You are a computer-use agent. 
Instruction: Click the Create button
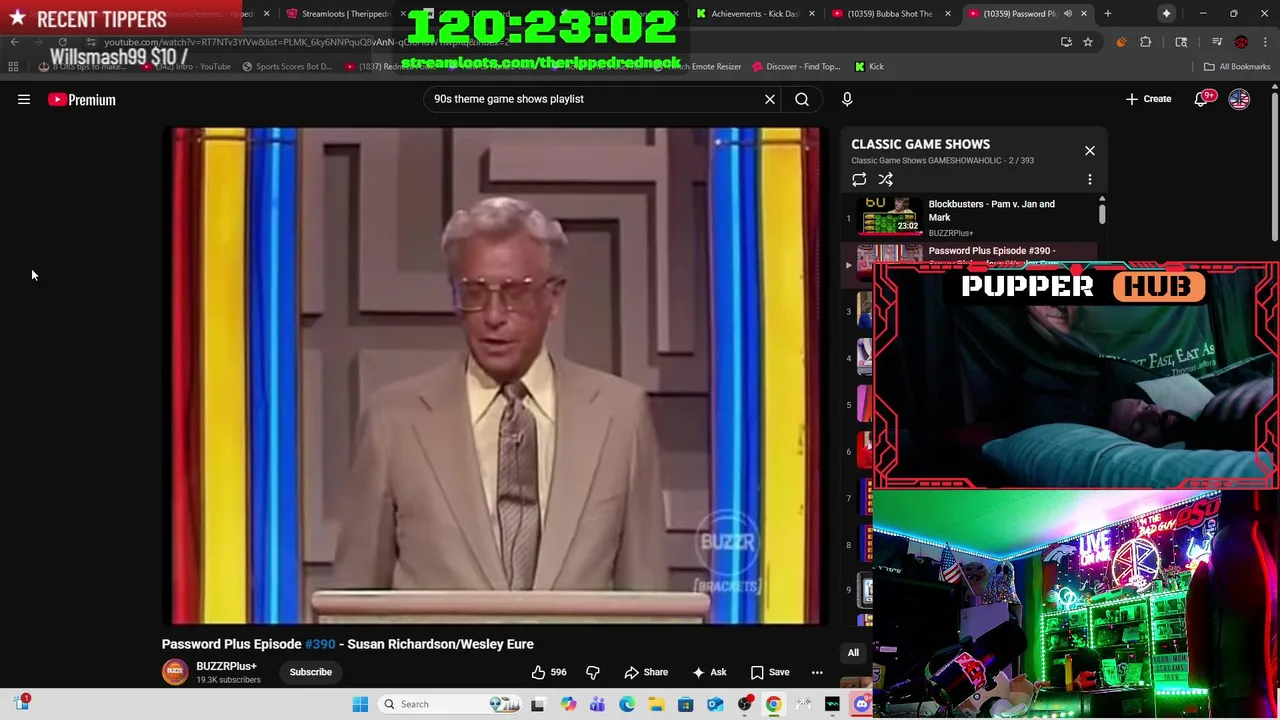coord(1148,99)
